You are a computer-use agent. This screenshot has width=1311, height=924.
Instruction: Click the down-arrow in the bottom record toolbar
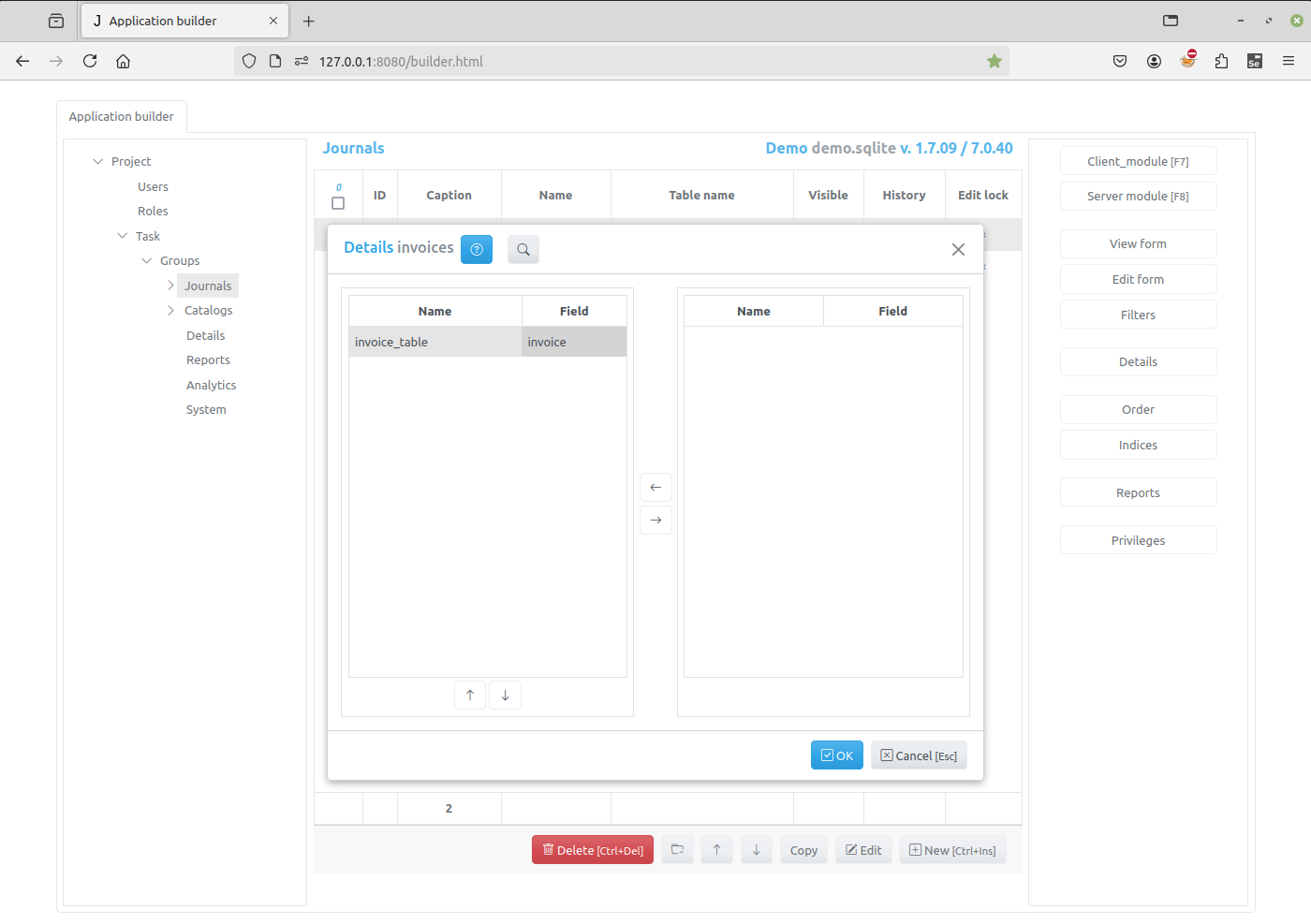pyautogui.click(x=756, y=849)
